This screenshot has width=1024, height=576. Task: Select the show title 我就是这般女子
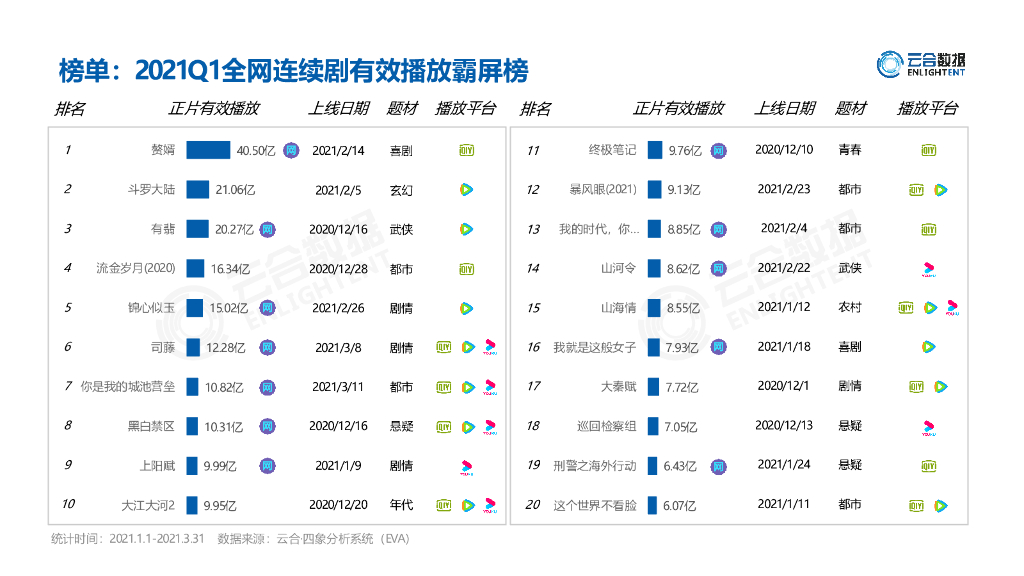click(594, 347)
